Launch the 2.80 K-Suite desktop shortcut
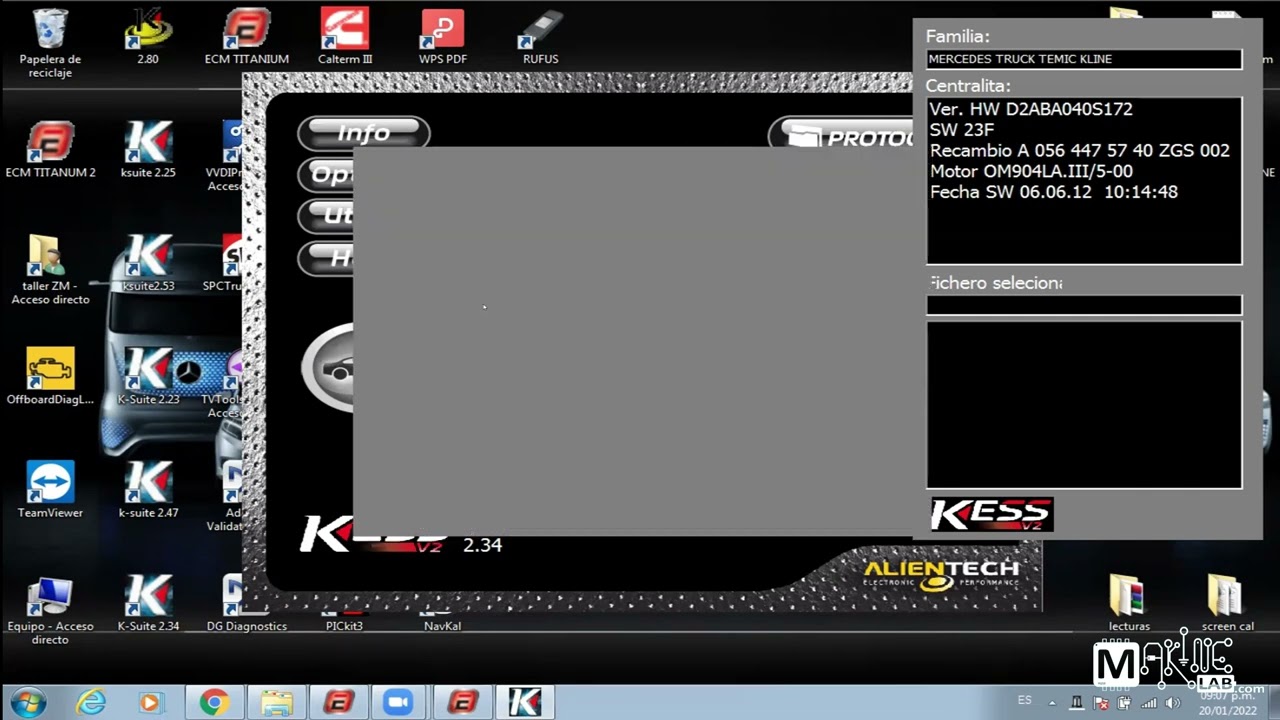 [148, 36]
